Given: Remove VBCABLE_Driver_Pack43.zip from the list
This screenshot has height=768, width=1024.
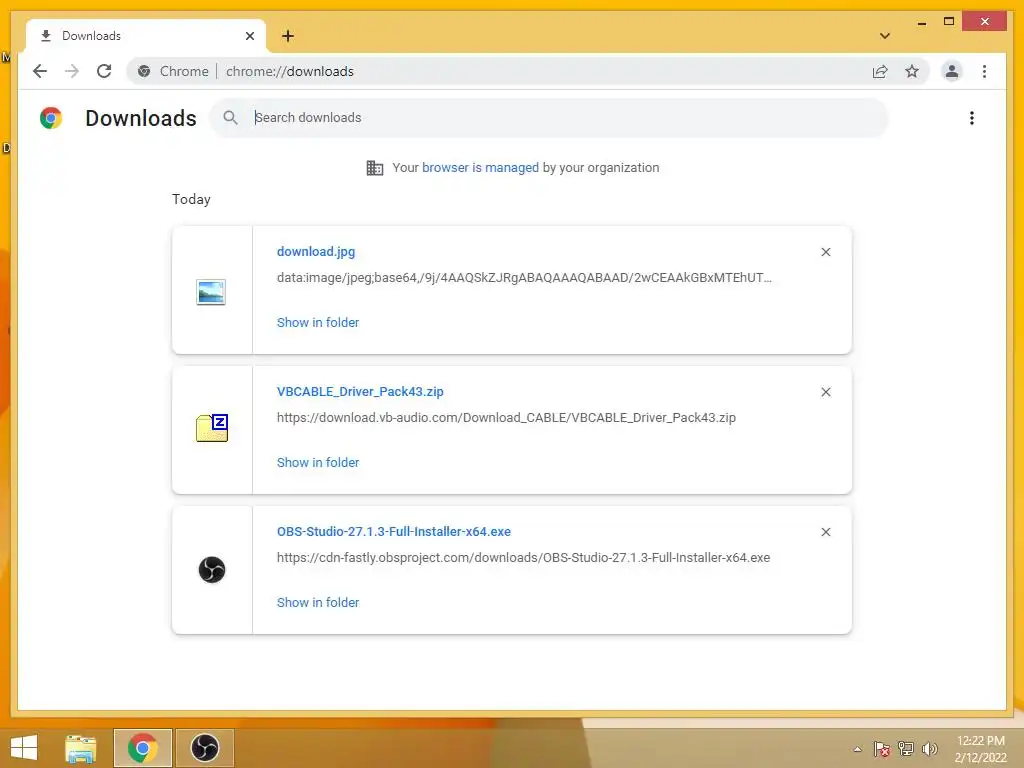Looking at the screenshot, I should 825,392.
